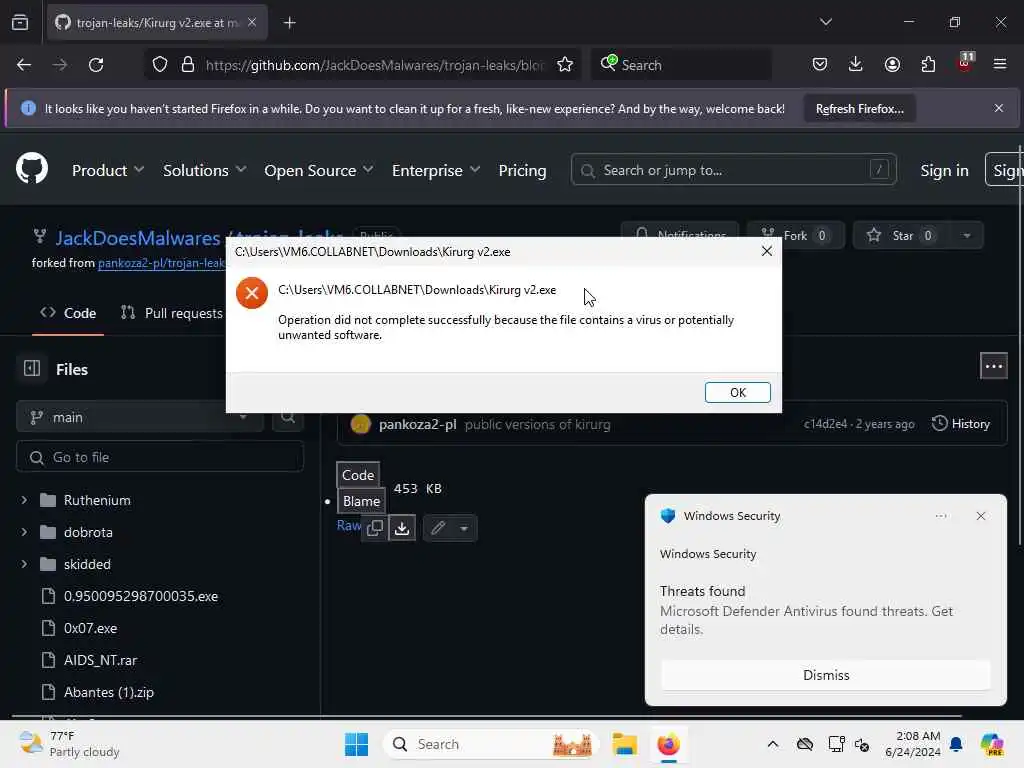Focus the Search or jump to field
The width and height of the screenshot is (1024, 768).
733,170
